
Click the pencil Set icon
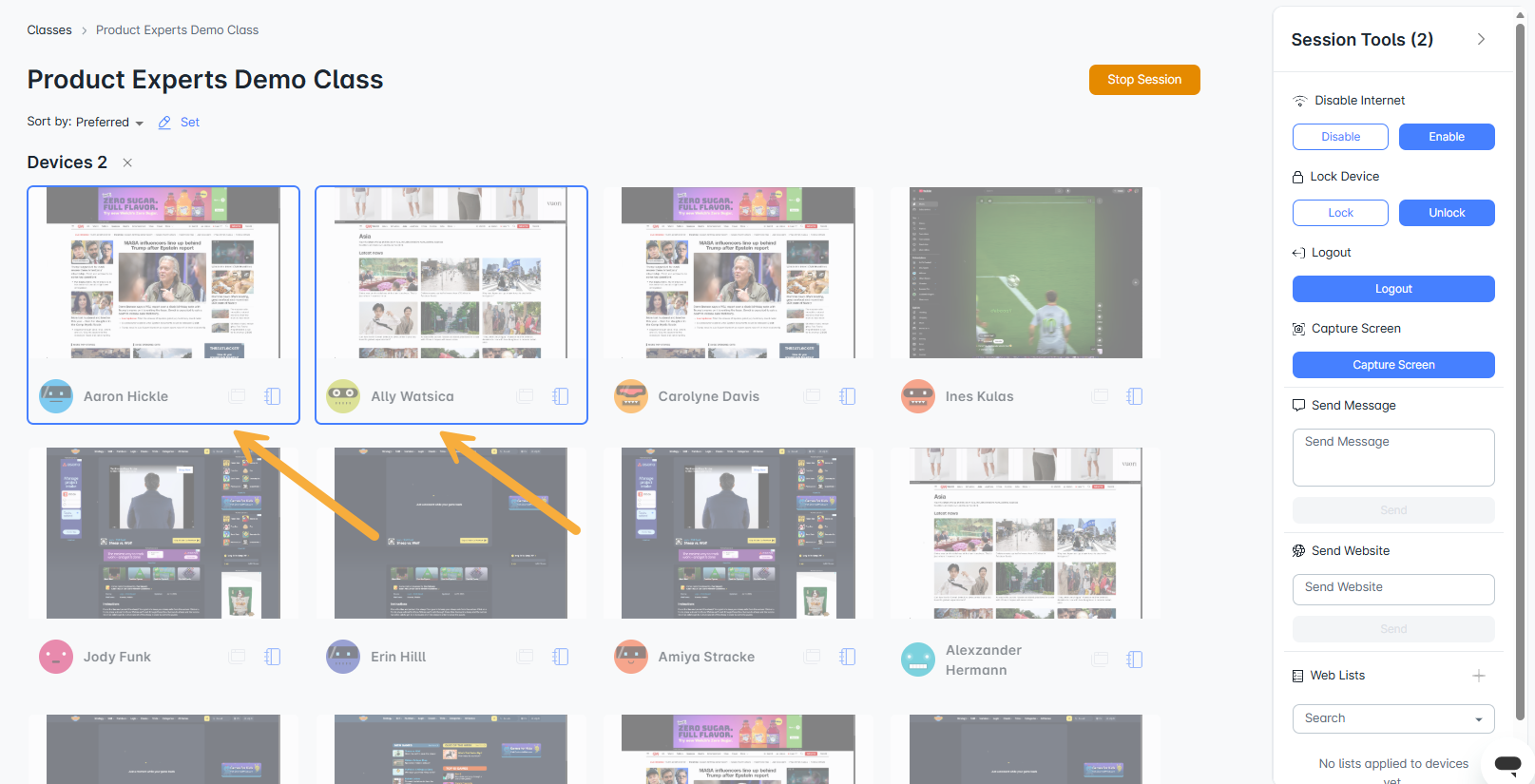click(x=164, y=123)
